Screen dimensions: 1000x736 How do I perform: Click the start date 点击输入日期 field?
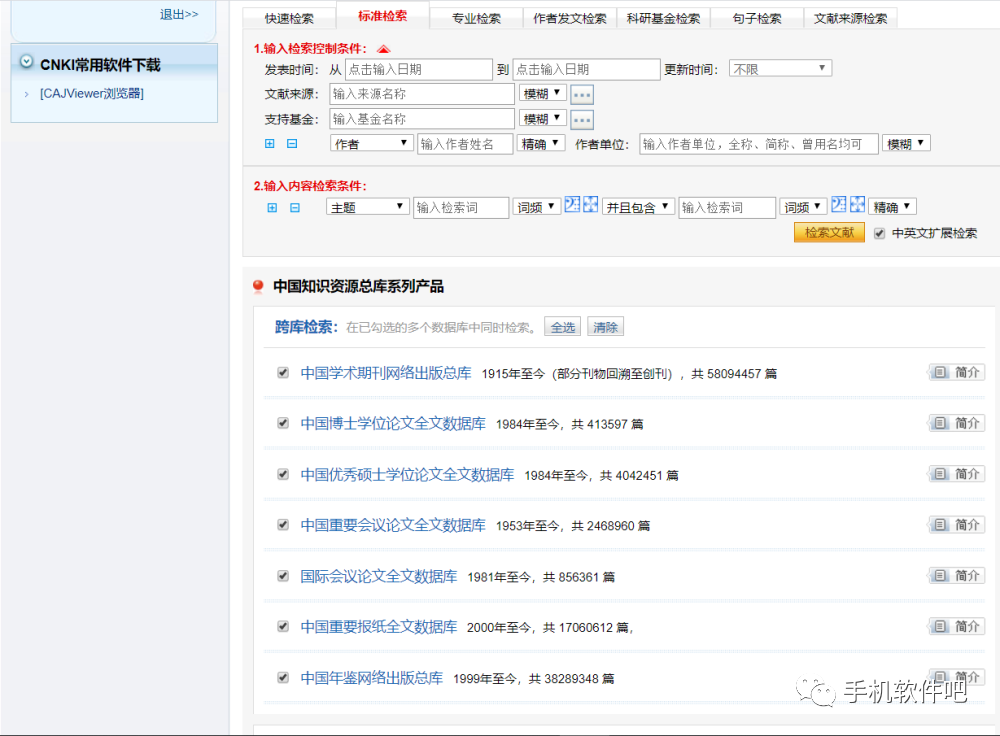pos(419,70)
